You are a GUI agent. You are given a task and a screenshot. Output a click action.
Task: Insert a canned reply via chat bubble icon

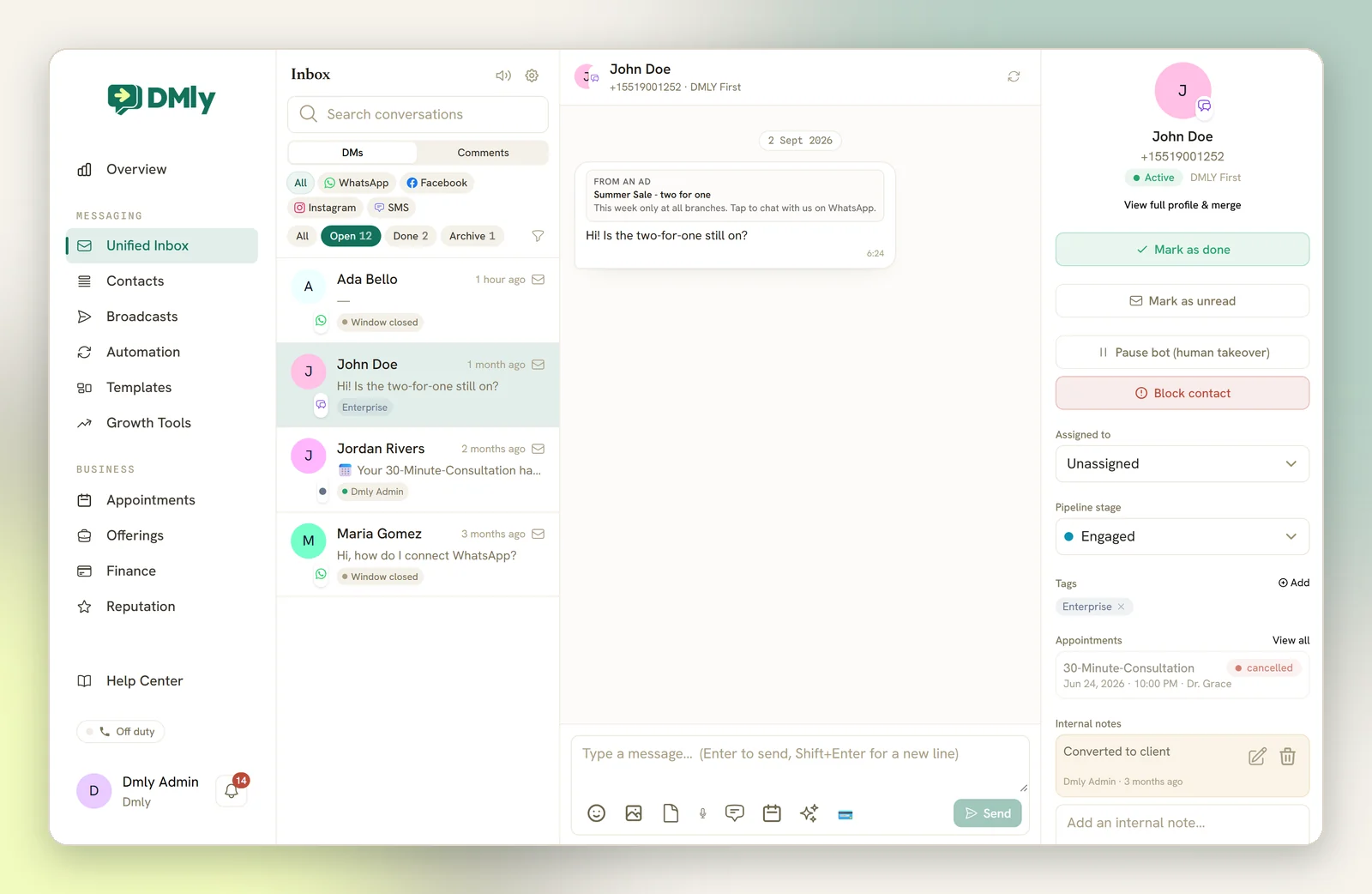pyautogui.click(x=735, y=813)
